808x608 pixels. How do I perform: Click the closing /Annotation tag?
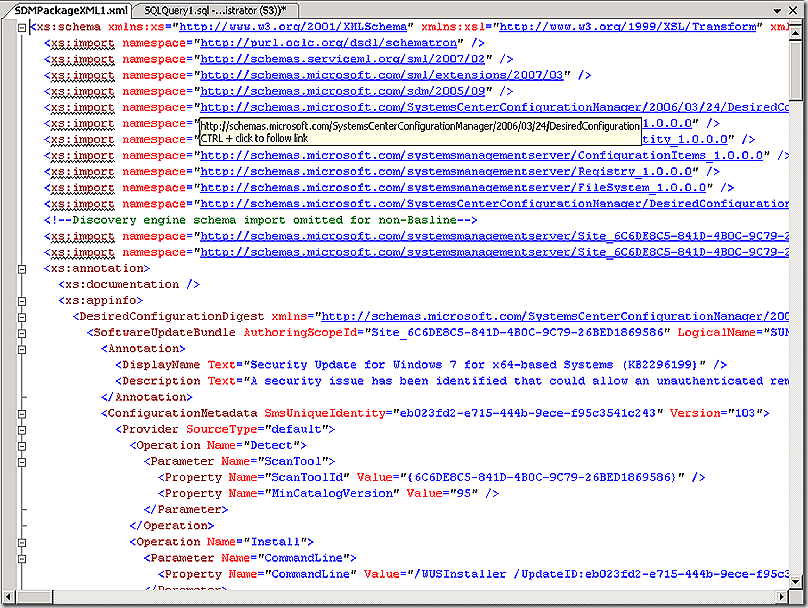click(147, 397)
